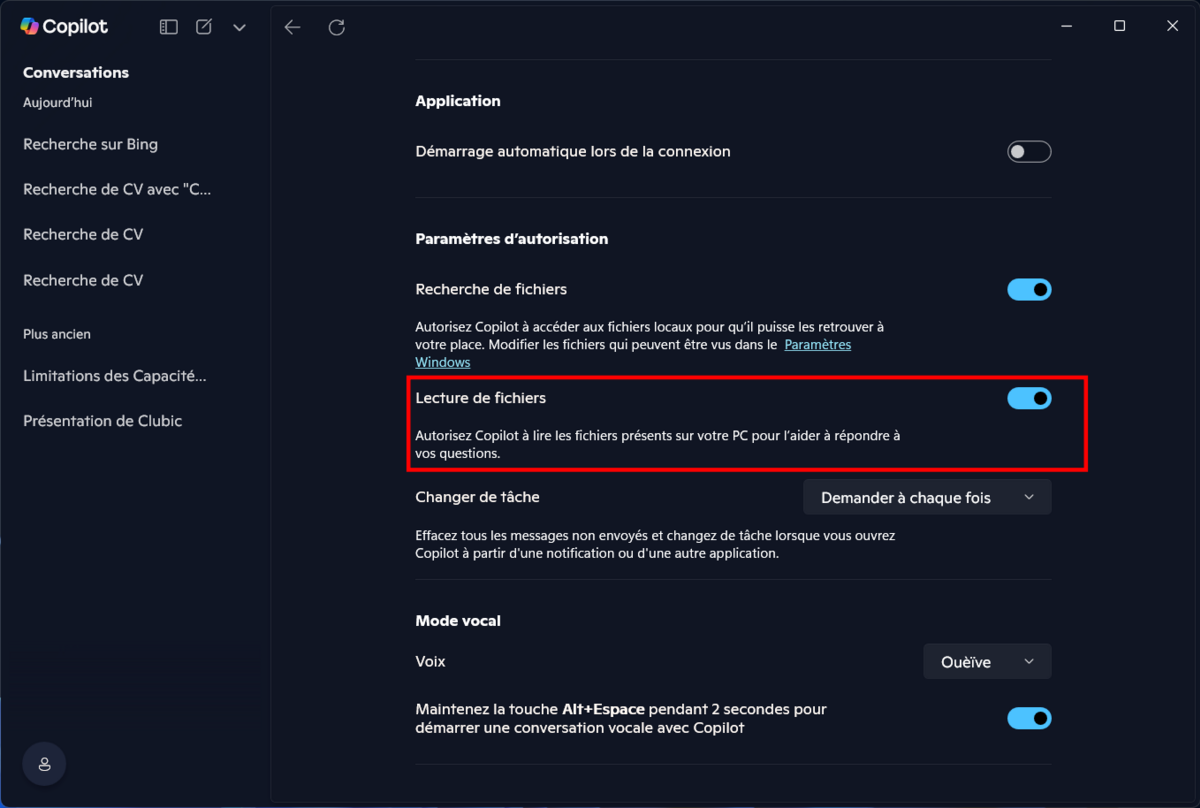Minimize the Copilot window

pyautogui.click(x=1066, y=26)
